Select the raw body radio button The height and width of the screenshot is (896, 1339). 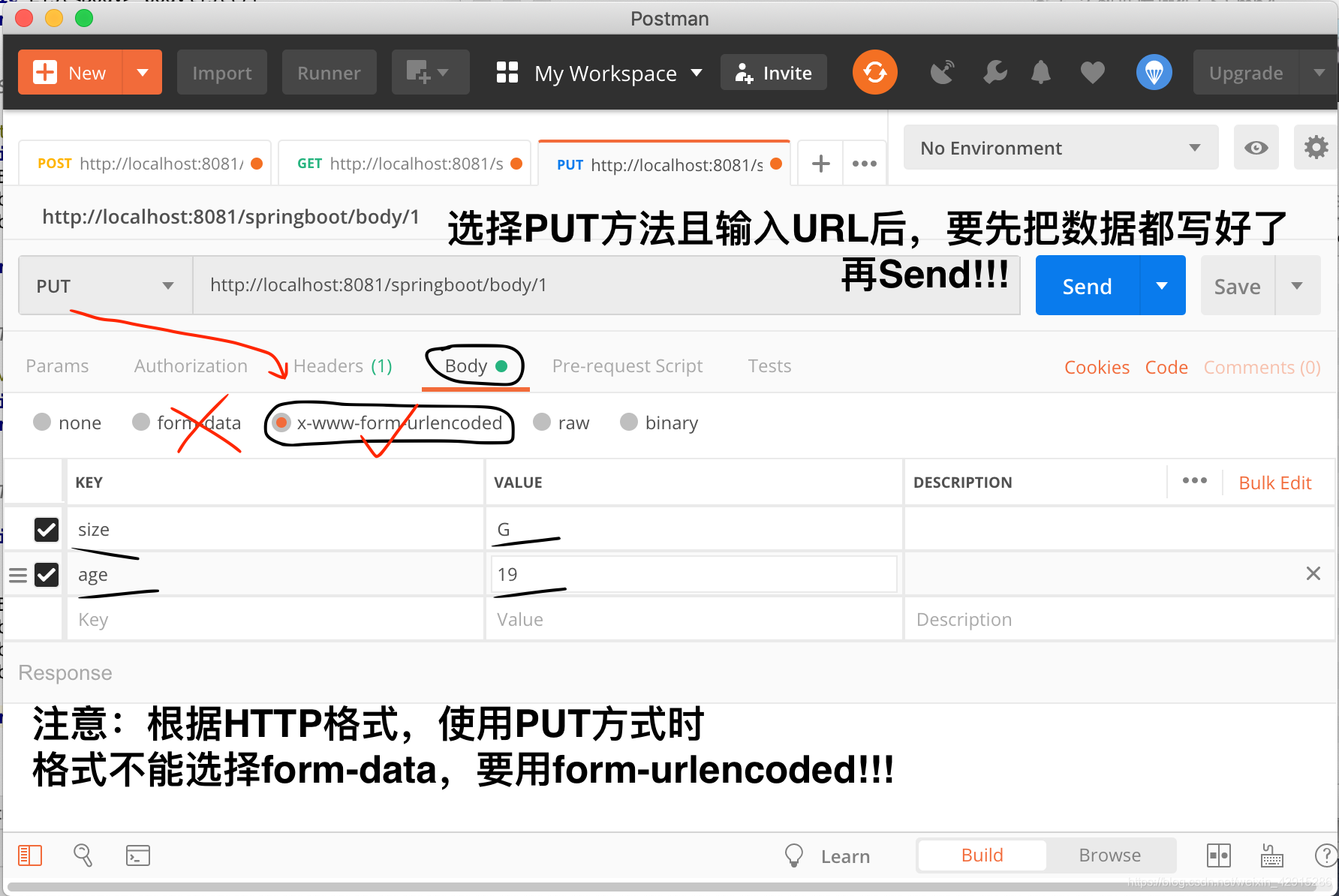tap(542, 422)
